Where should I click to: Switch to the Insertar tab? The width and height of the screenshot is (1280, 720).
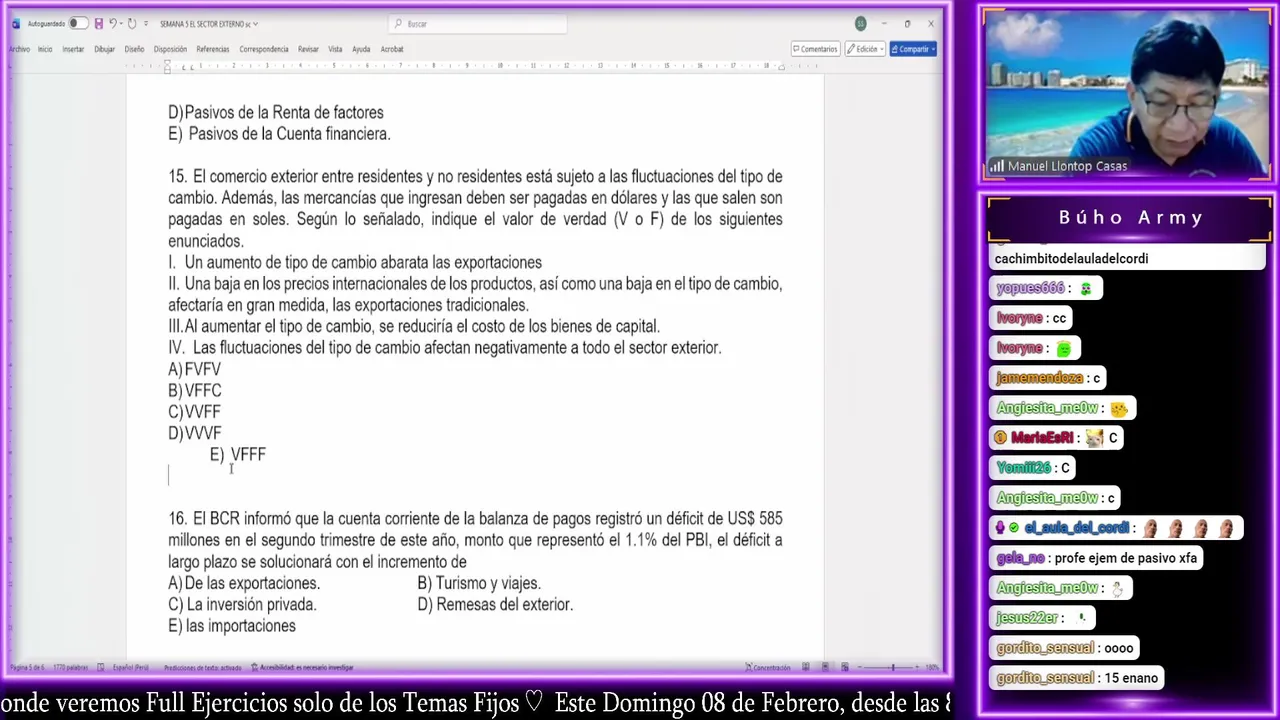(73, 49)
